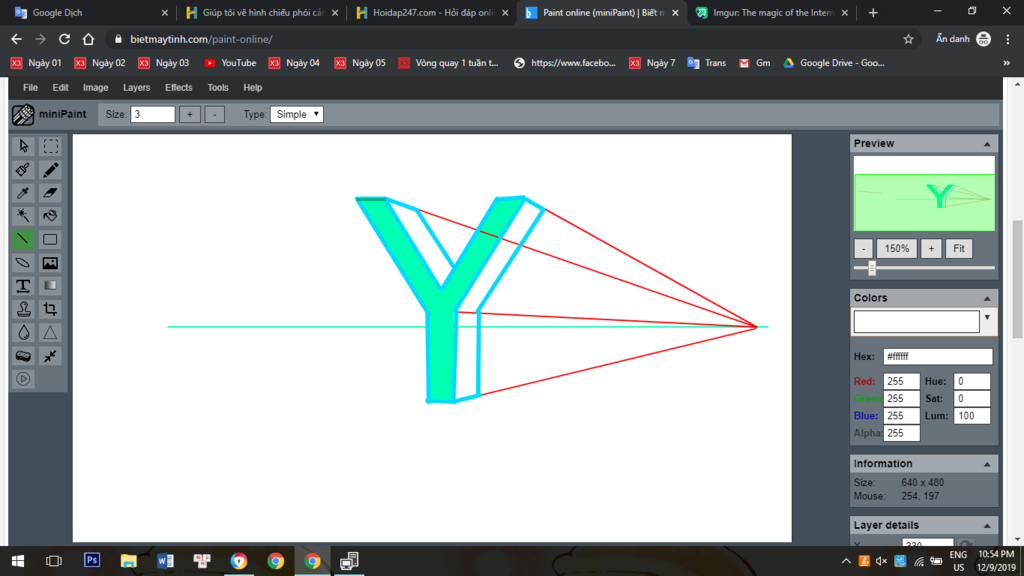
Task: Select the arrow Select tool
Action: (24, 146)
